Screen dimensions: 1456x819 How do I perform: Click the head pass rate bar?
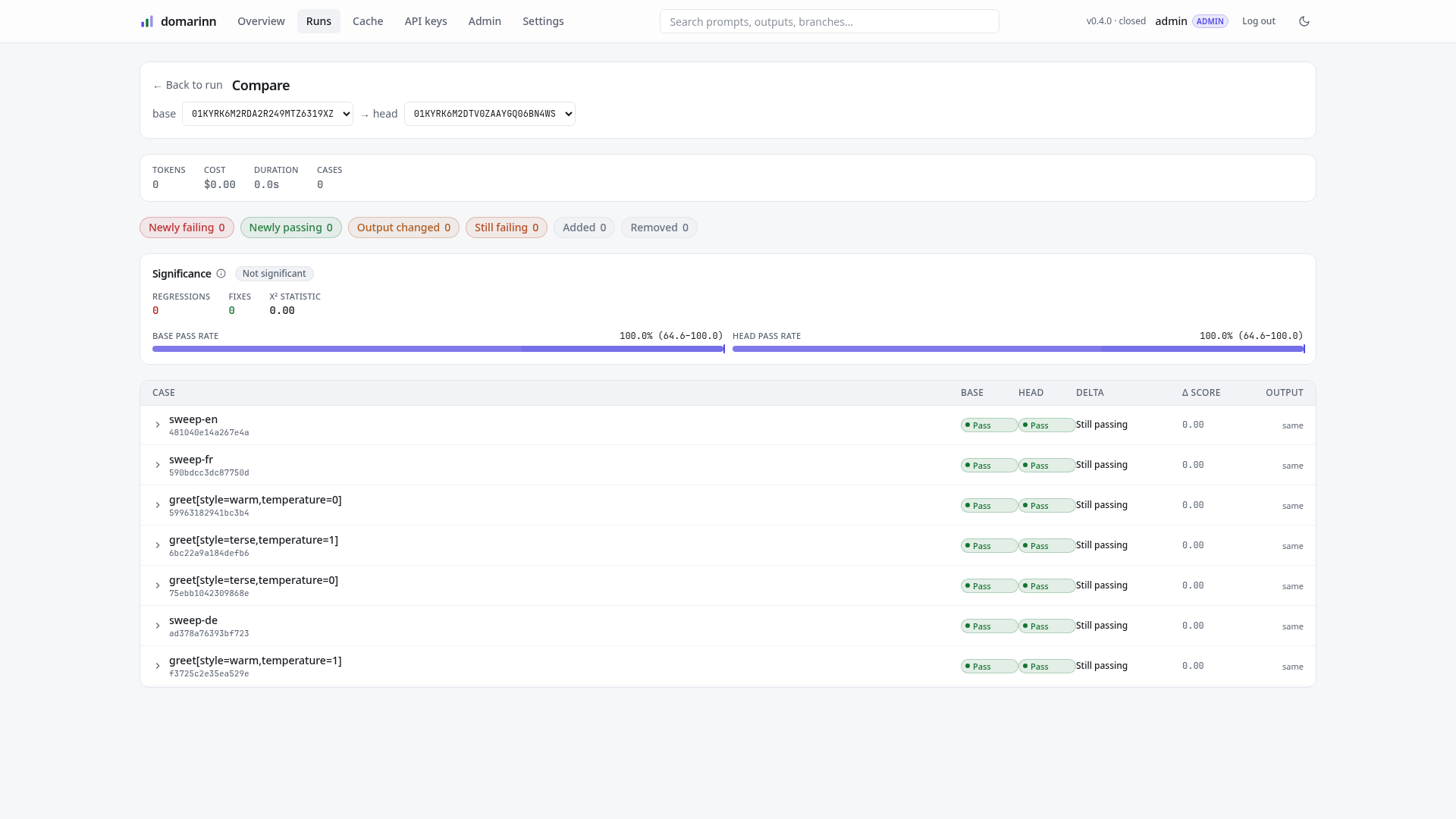click(1018, 349)
